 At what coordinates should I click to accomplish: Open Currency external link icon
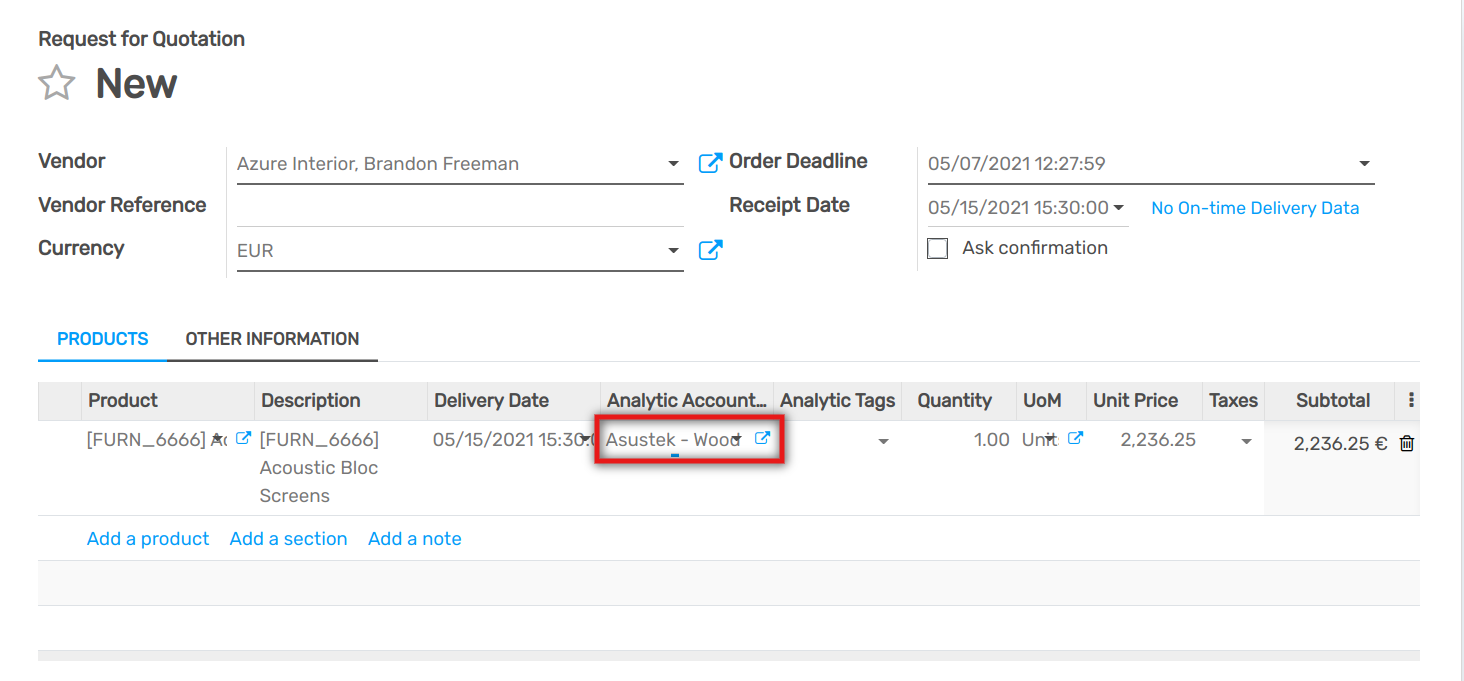tap(710, 250)
